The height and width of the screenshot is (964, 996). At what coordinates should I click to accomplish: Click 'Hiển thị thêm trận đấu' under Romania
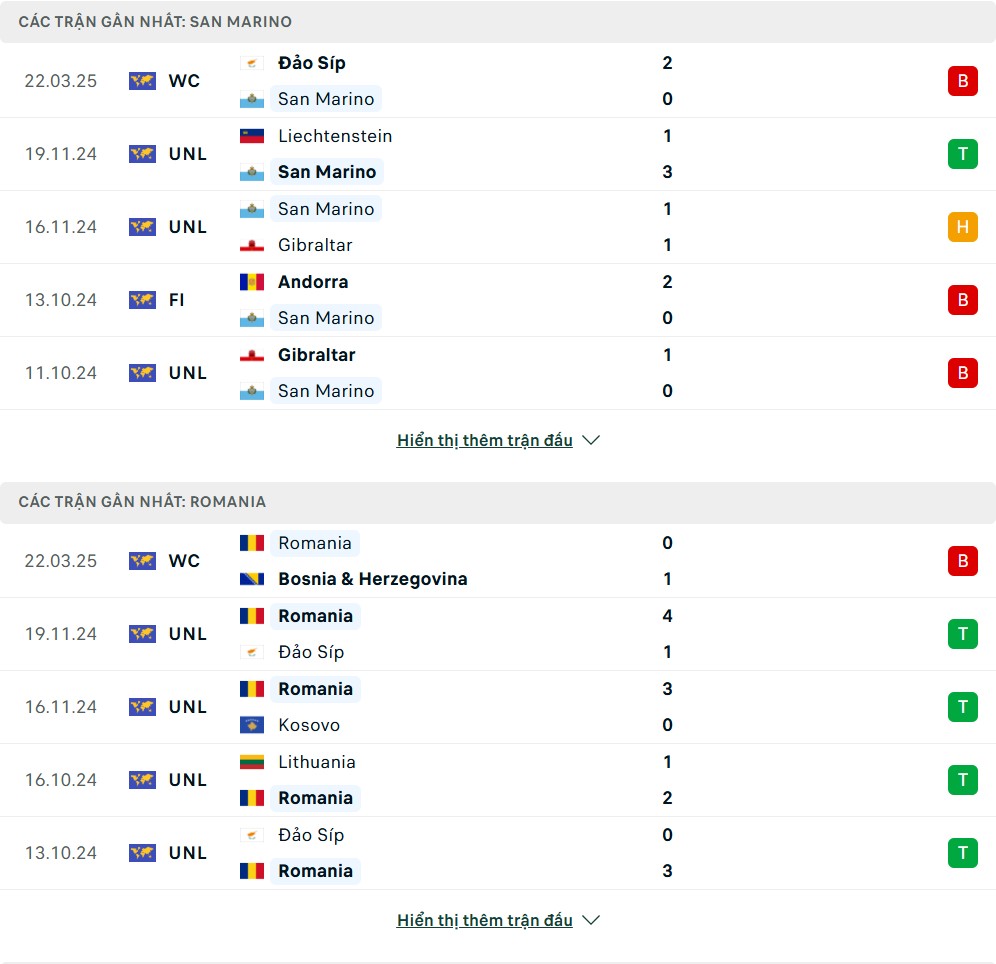[x=485, y=920]
